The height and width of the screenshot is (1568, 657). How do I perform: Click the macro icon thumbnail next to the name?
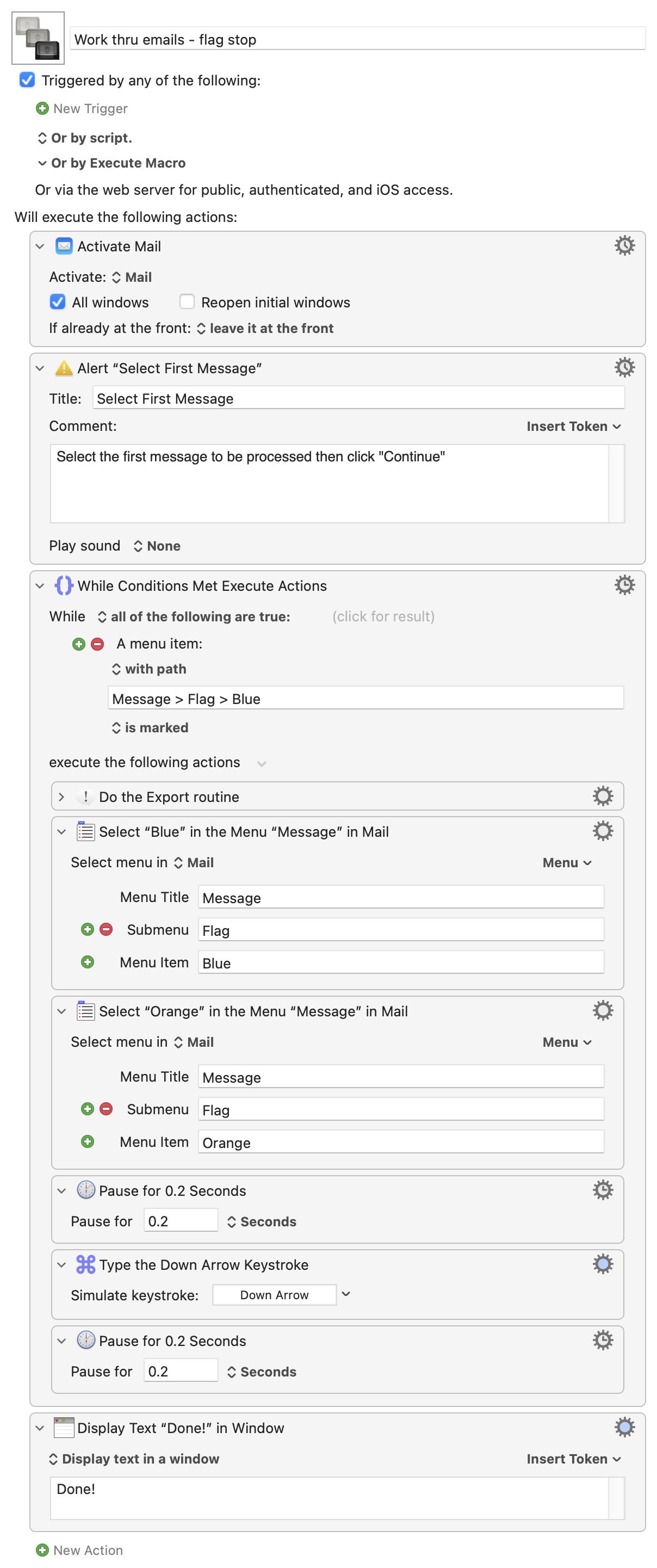pos(38,38)
